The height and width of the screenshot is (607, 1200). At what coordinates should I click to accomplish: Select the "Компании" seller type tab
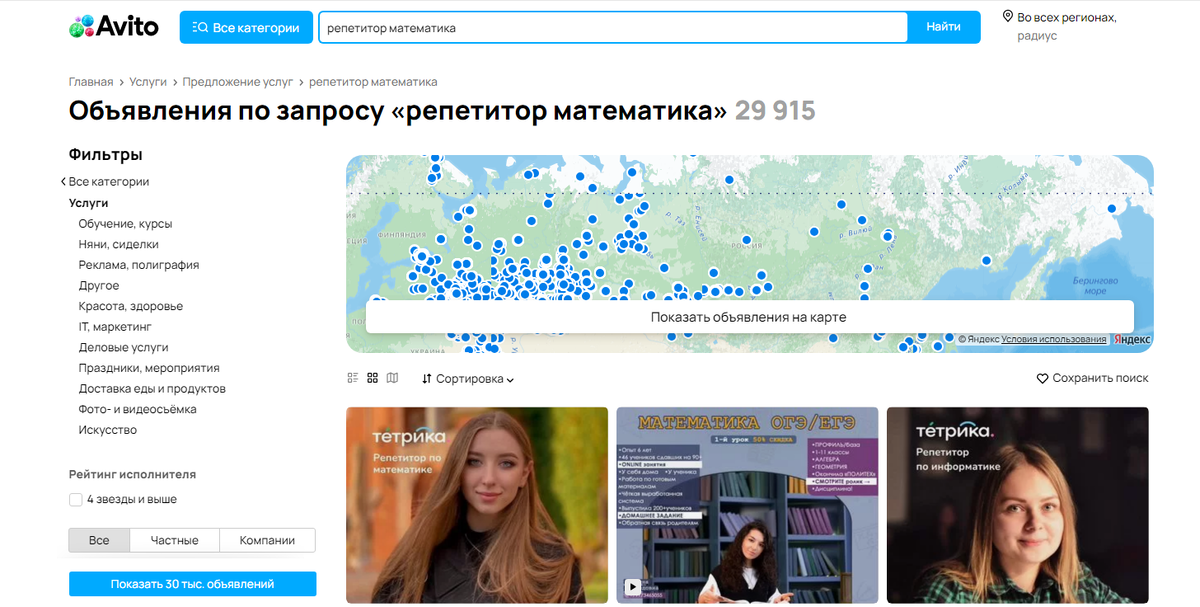click(x=267, y=540)
